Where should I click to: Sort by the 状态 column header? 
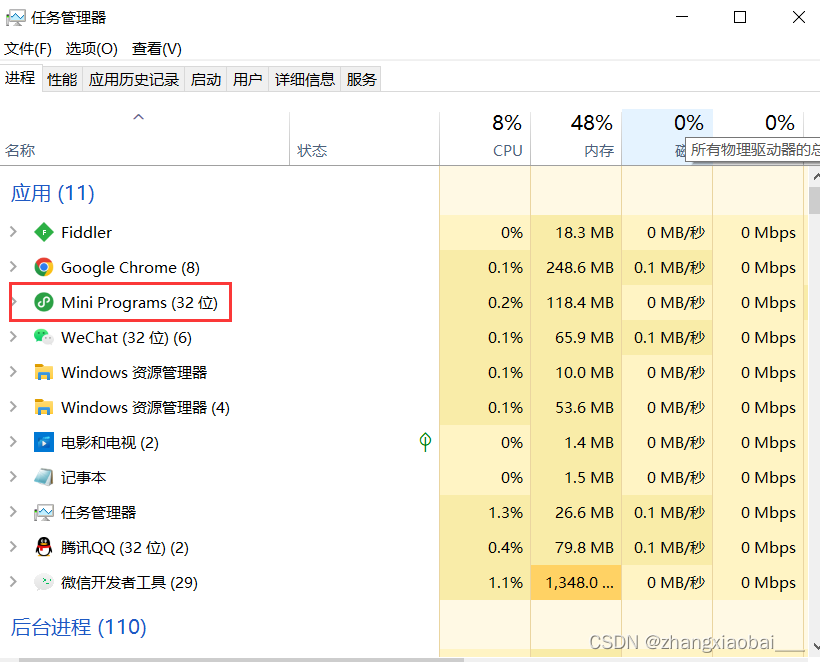(364, 138)
